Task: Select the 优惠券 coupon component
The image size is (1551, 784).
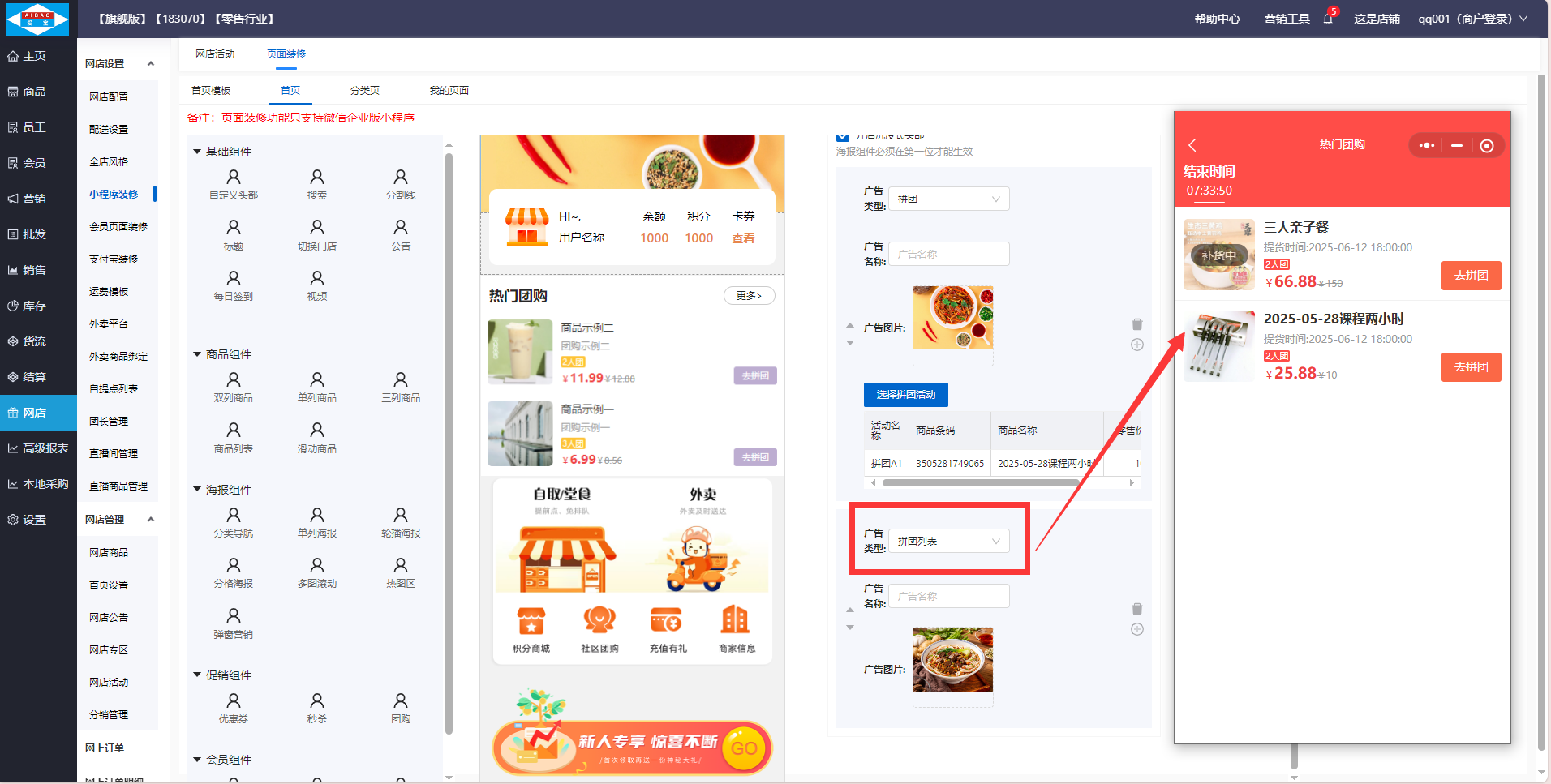Action: click(233, 708)
